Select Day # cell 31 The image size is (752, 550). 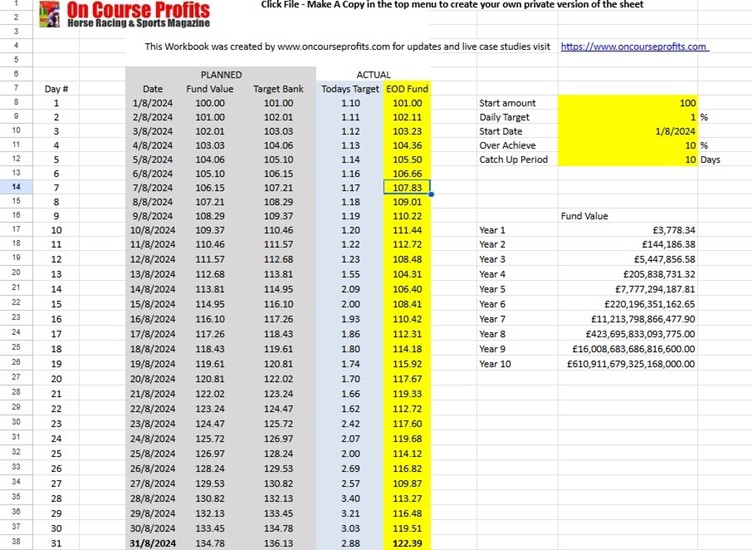(56, 543)
